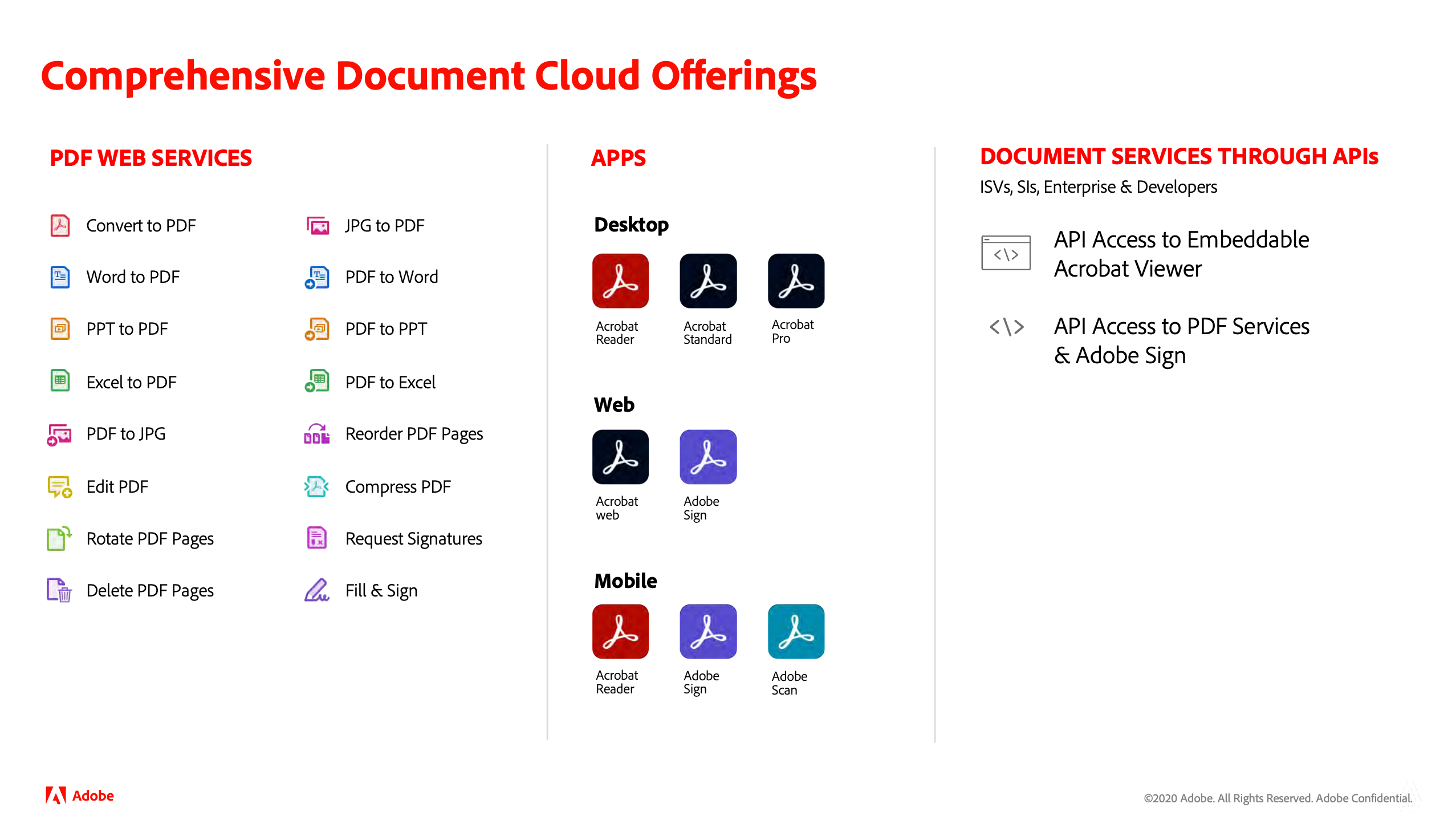Click the PDF to Excel text
1456x820 pixels.
coord(390,382)
